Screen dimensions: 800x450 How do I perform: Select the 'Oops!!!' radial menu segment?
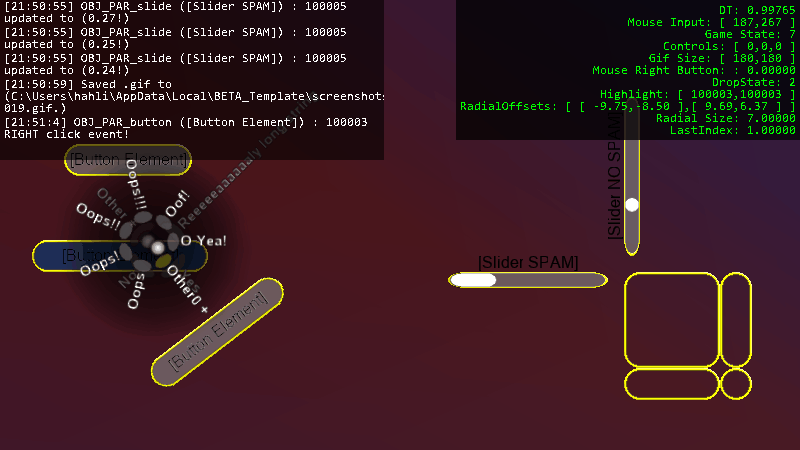click(x=143, y=217)
